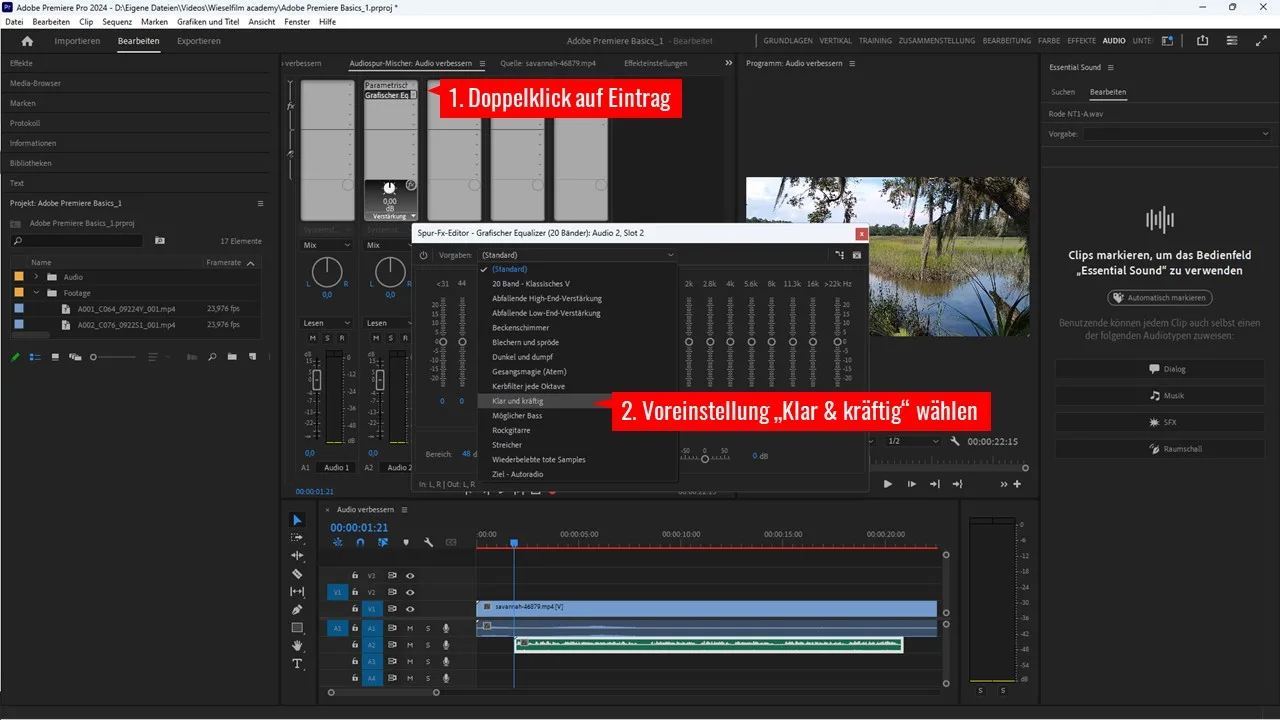Click the green pencil write-lock icon

pyautogui.click(x=16, y=357)
